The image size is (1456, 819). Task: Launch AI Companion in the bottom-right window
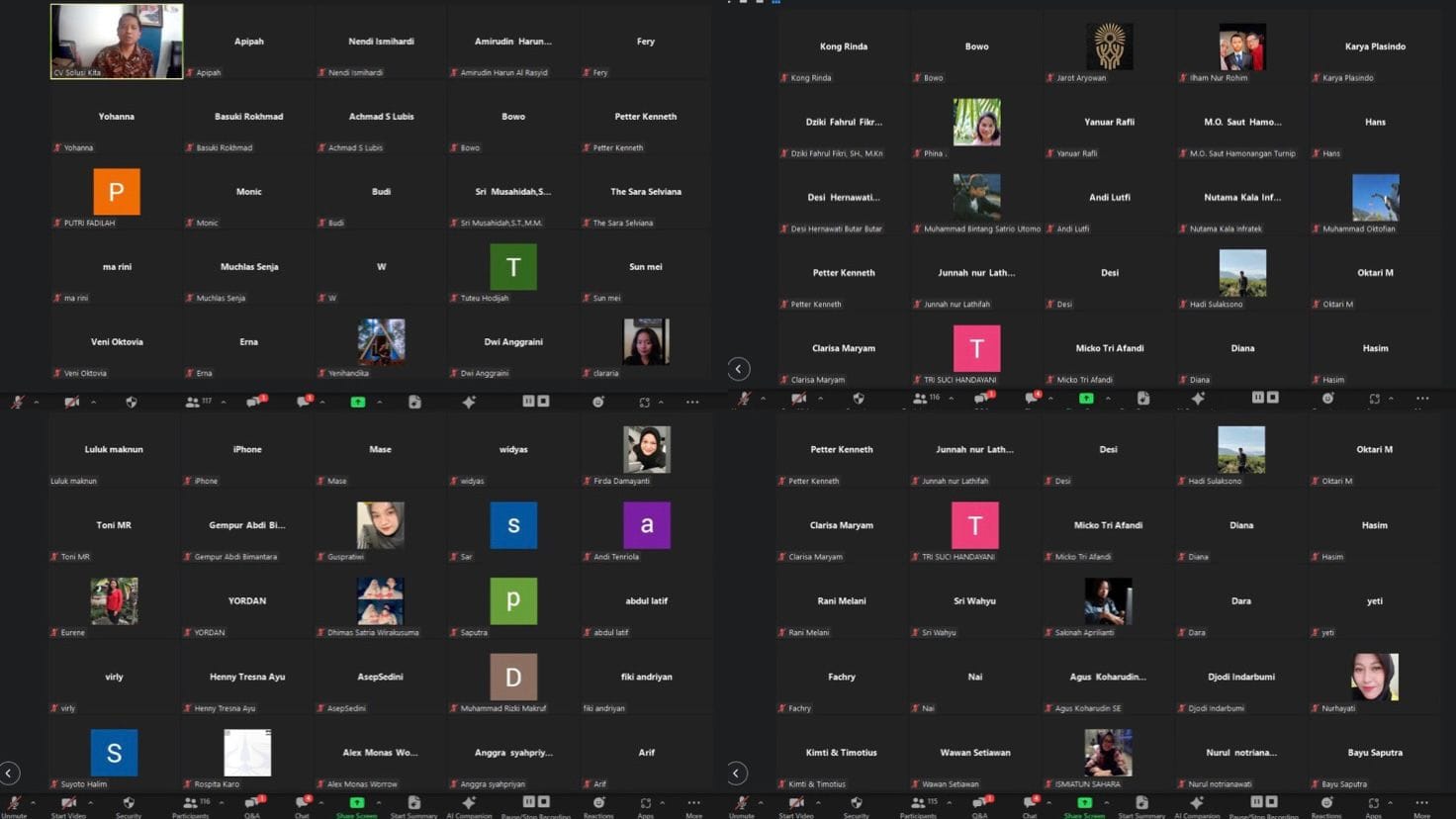(1197, 804)
